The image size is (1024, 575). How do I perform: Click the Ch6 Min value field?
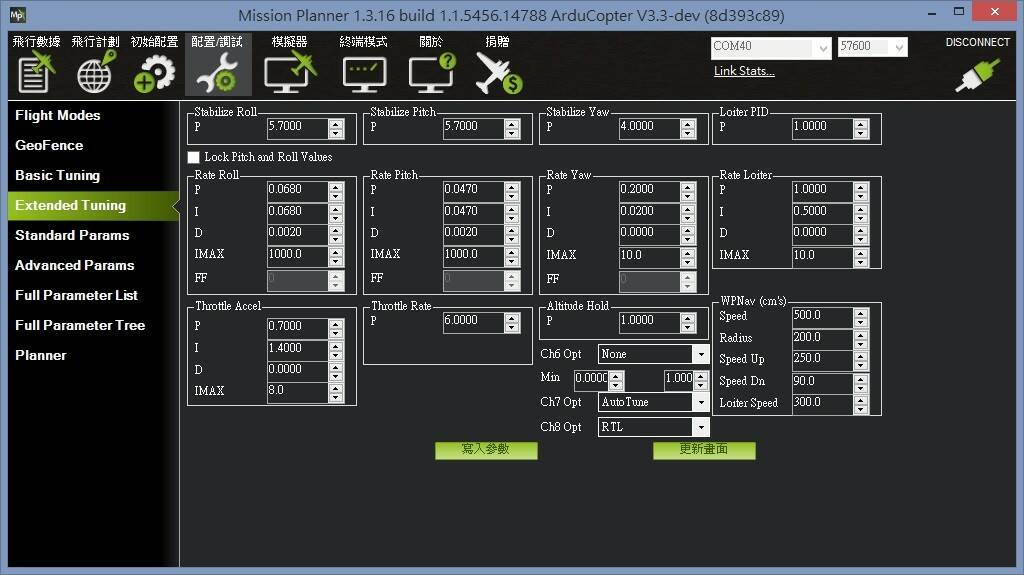pyautogui.click(x=592, y=379)
